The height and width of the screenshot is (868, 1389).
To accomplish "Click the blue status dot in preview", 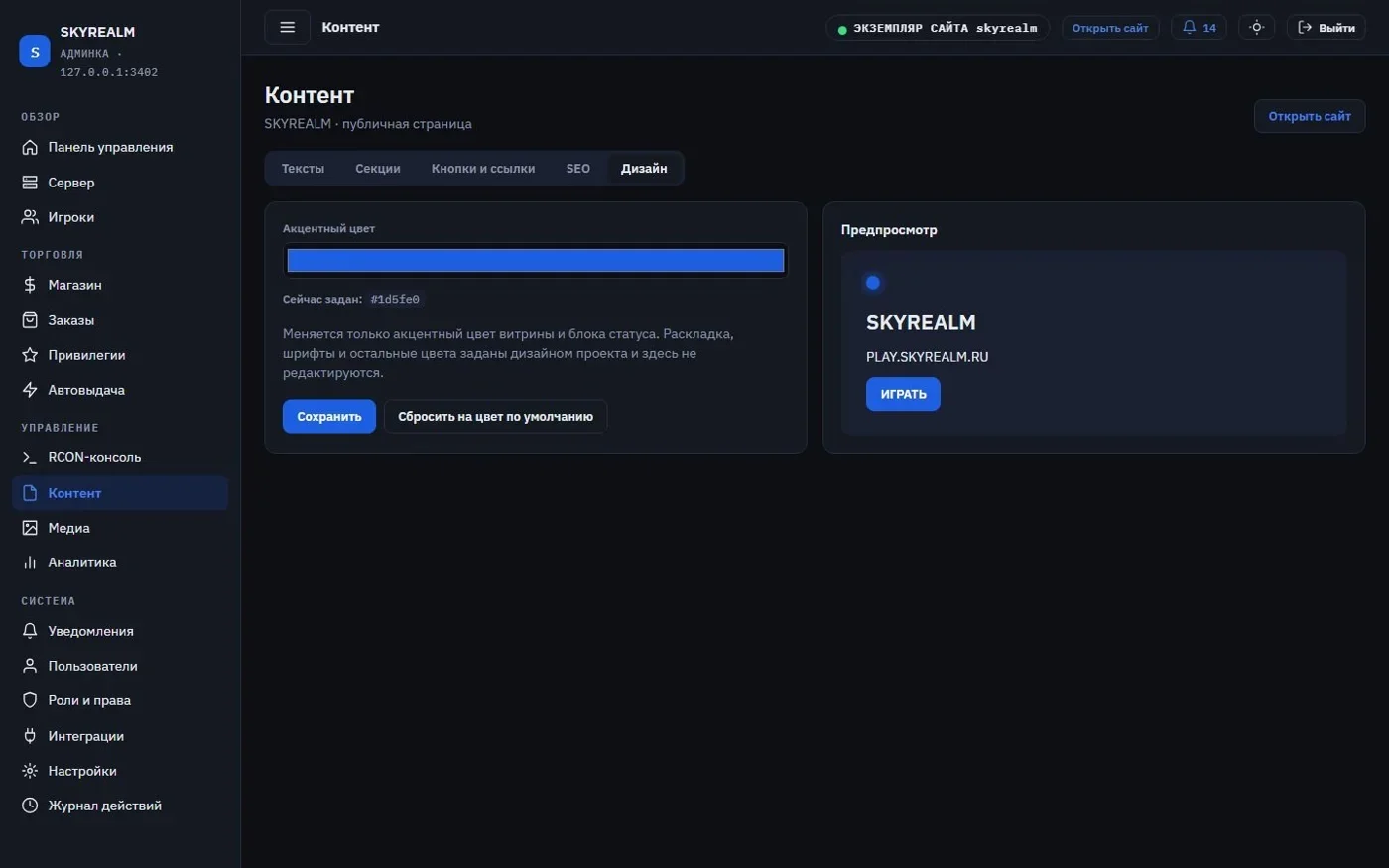I will tap(873, 283).
